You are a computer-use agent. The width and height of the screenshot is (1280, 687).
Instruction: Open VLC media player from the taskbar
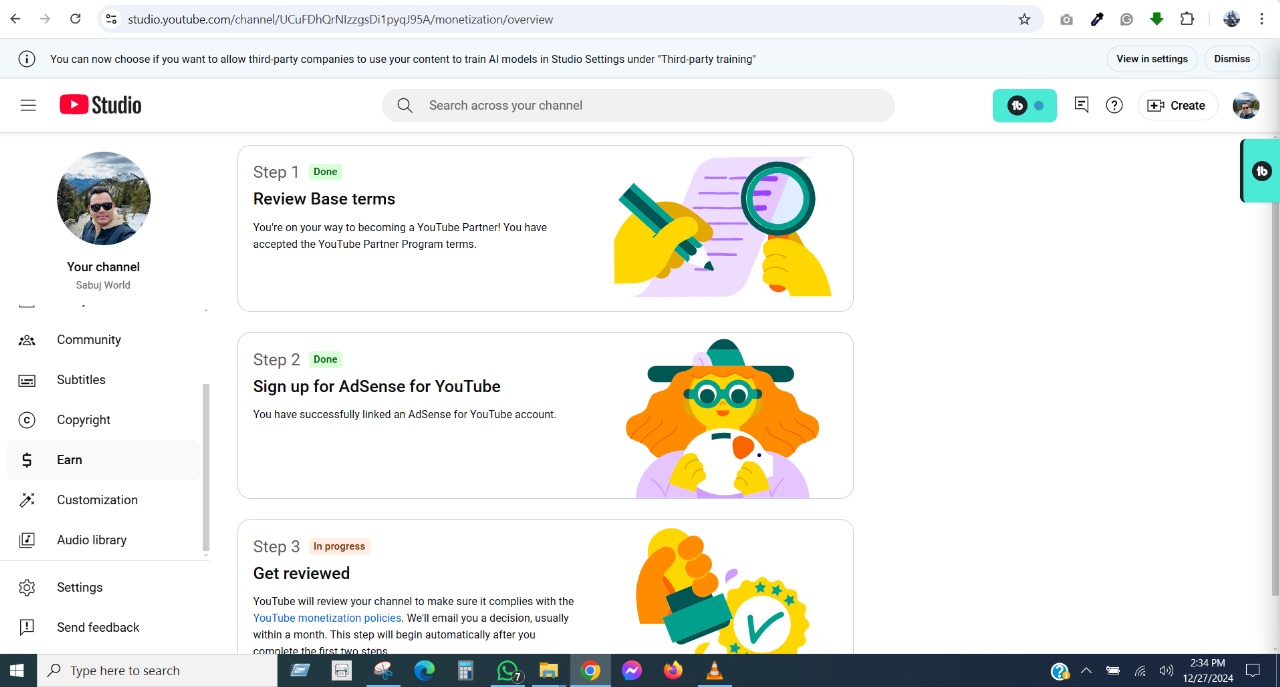click(x=714, y=671)
